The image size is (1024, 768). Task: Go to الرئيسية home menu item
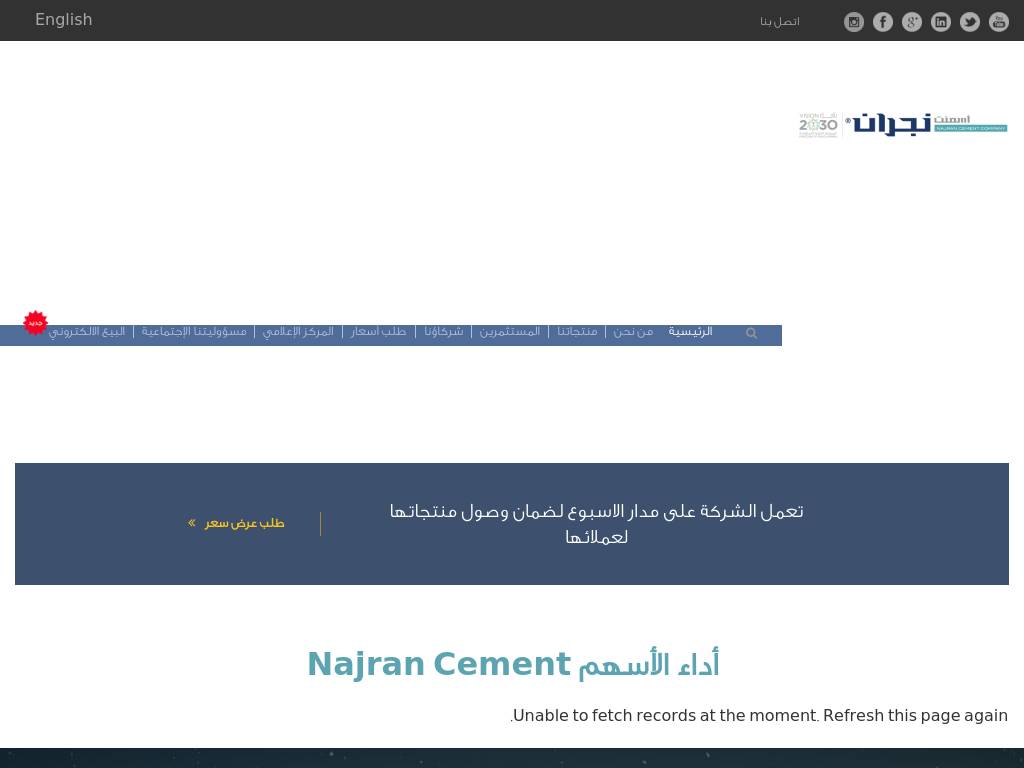pyautogui.click(x=690, y=332)
